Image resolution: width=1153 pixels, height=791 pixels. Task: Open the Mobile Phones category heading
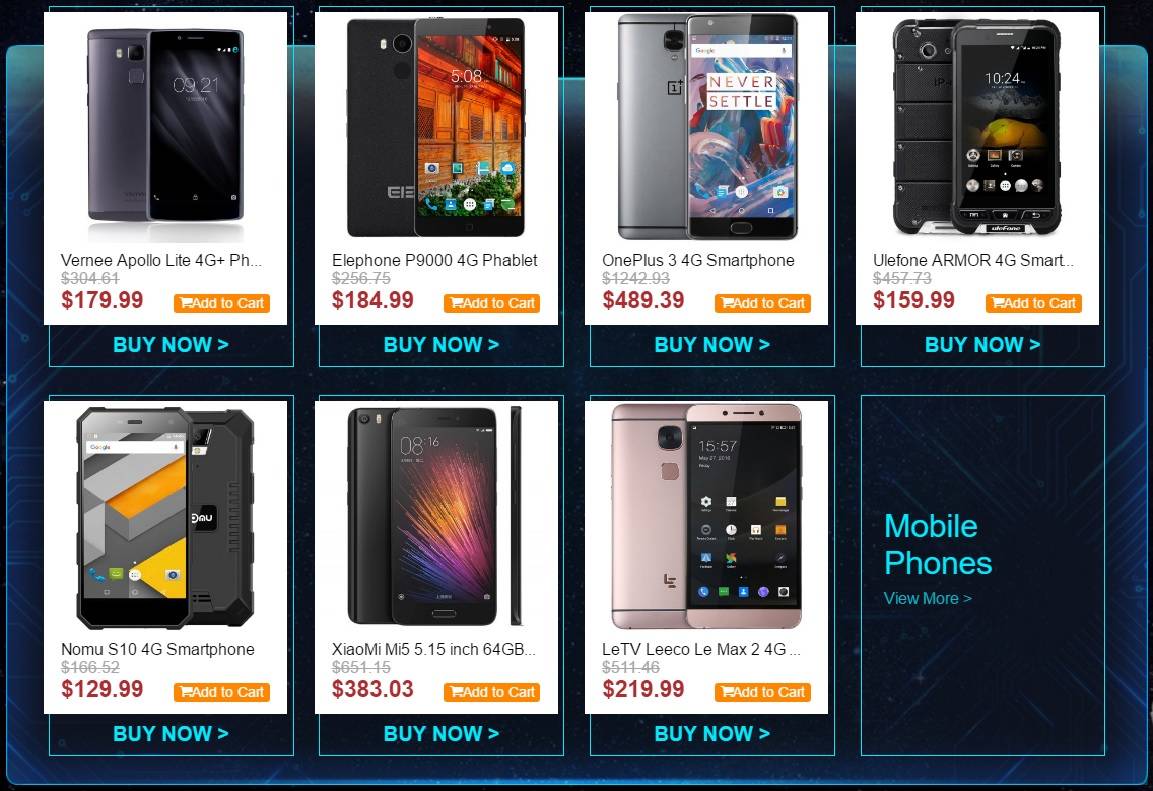tap(938, 545)
